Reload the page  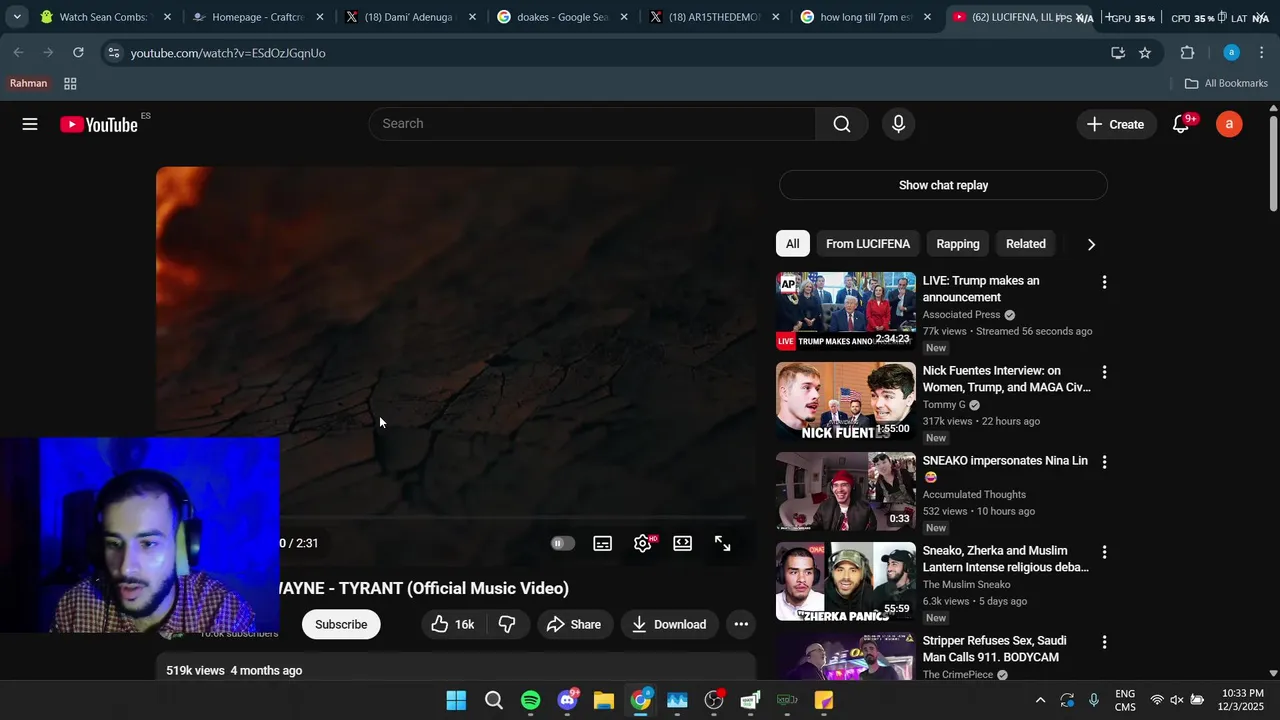pyautogui.click(x=78, y=53)
